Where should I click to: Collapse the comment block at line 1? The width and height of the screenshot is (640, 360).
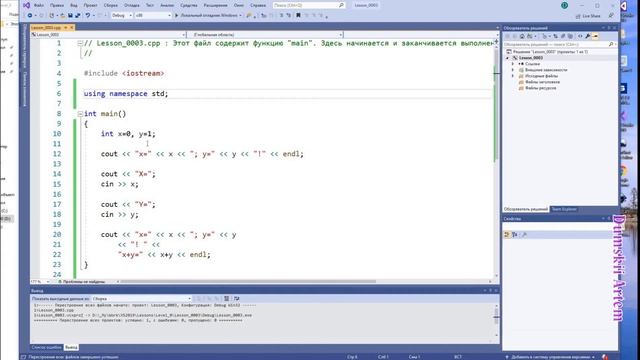coord(80,43)
